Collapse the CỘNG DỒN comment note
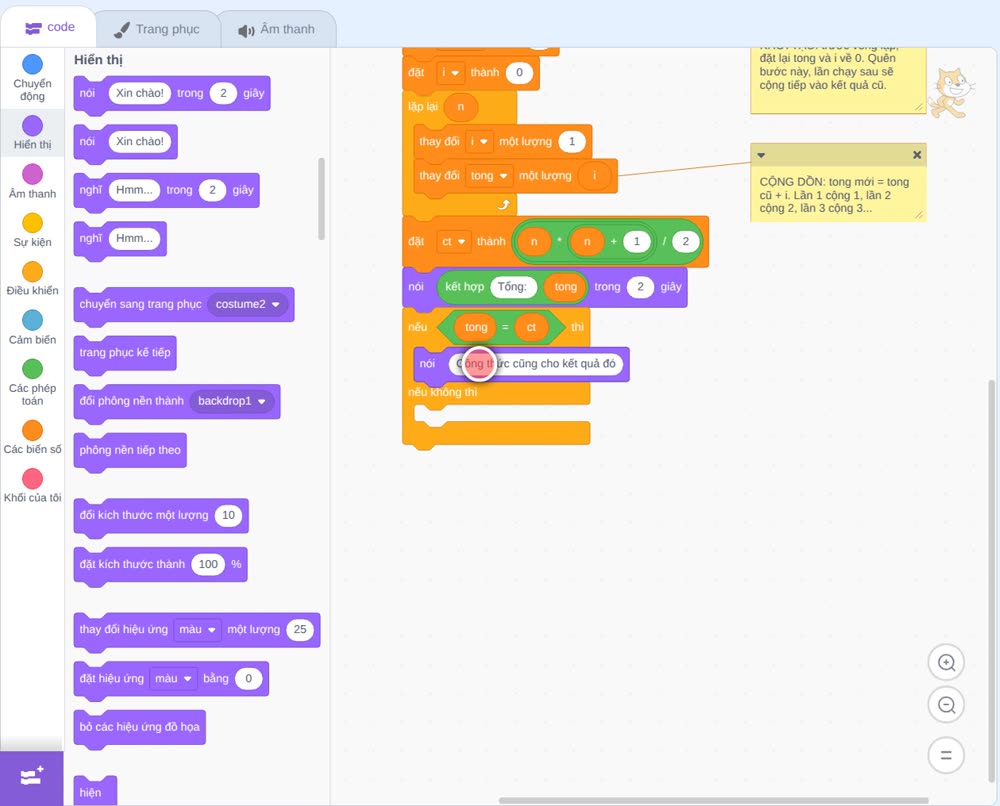This screenshot has height=806, width=1000. (761, 155)
